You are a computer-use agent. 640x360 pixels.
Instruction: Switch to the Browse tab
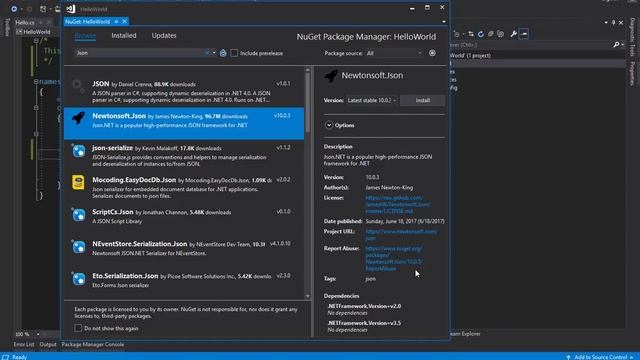pyautogui.click(x=85, y=36)
